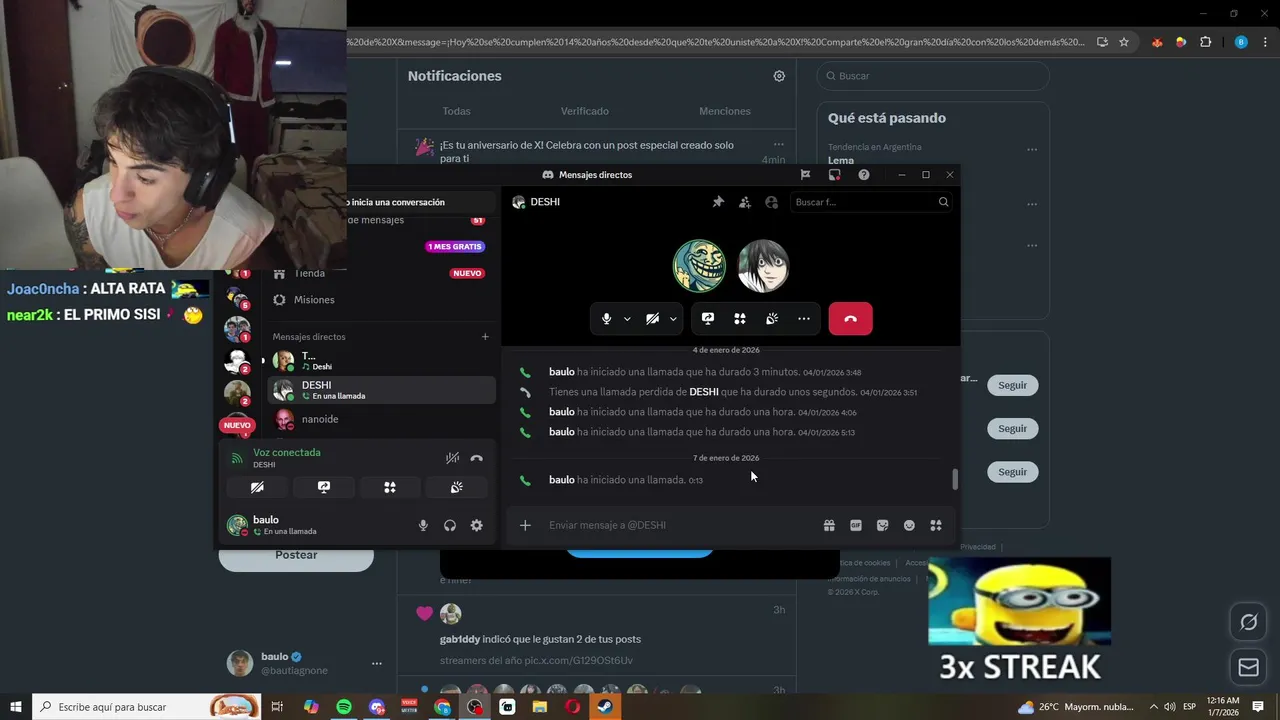Hang up the call with red button
Image resolution: width=1280 pixels, height=720 pixels.
pos(850,319)
